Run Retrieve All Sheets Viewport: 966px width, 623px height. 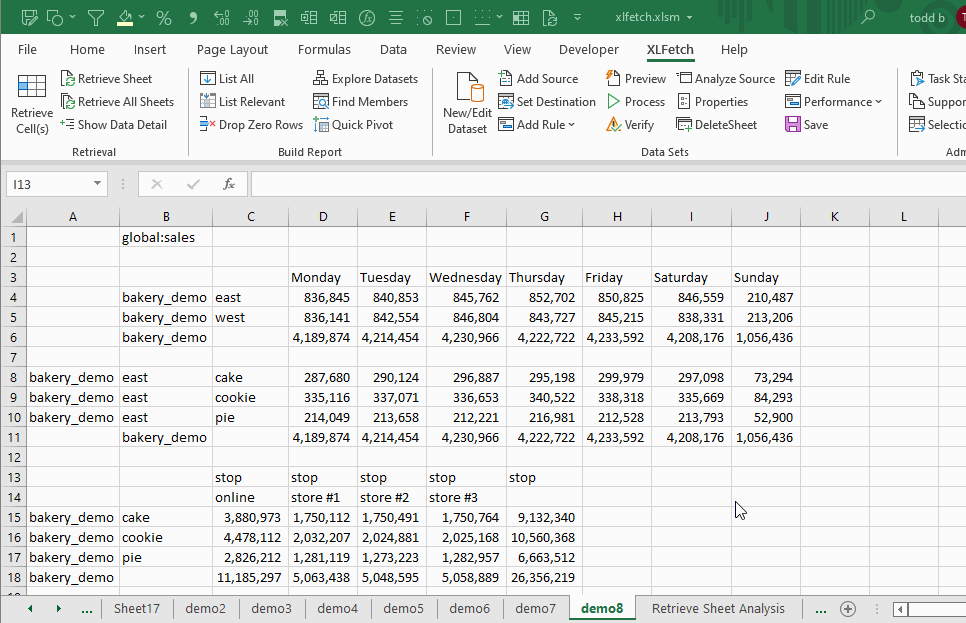116,101
